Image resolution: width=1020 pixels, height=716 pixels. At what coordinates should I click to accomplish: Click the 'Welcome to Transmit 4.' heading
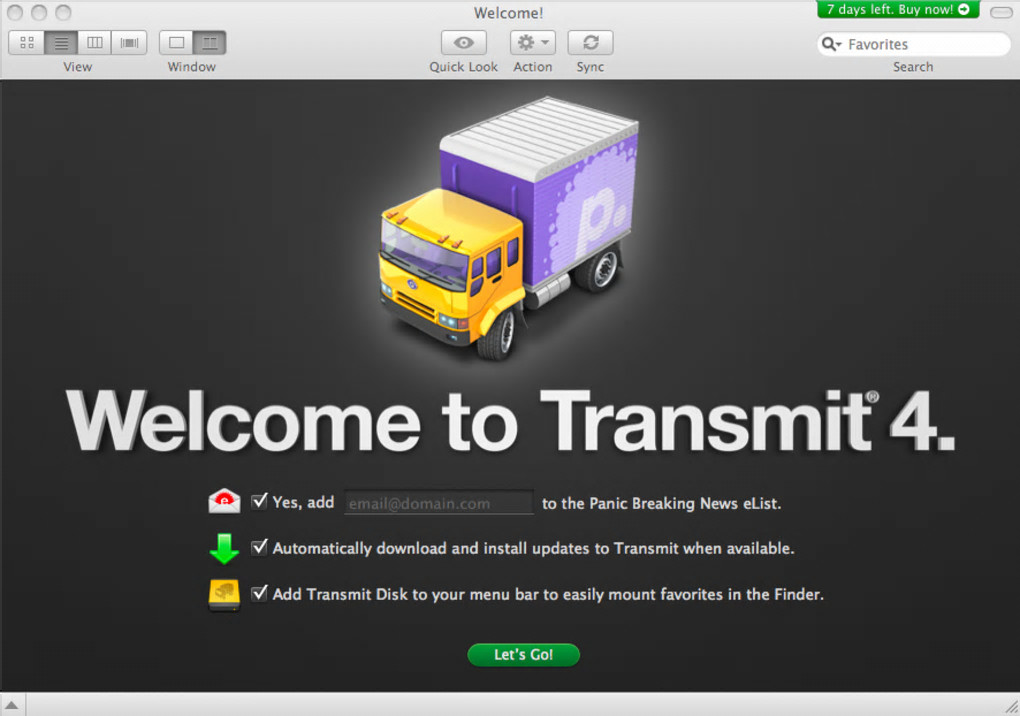tap(511, 421)
